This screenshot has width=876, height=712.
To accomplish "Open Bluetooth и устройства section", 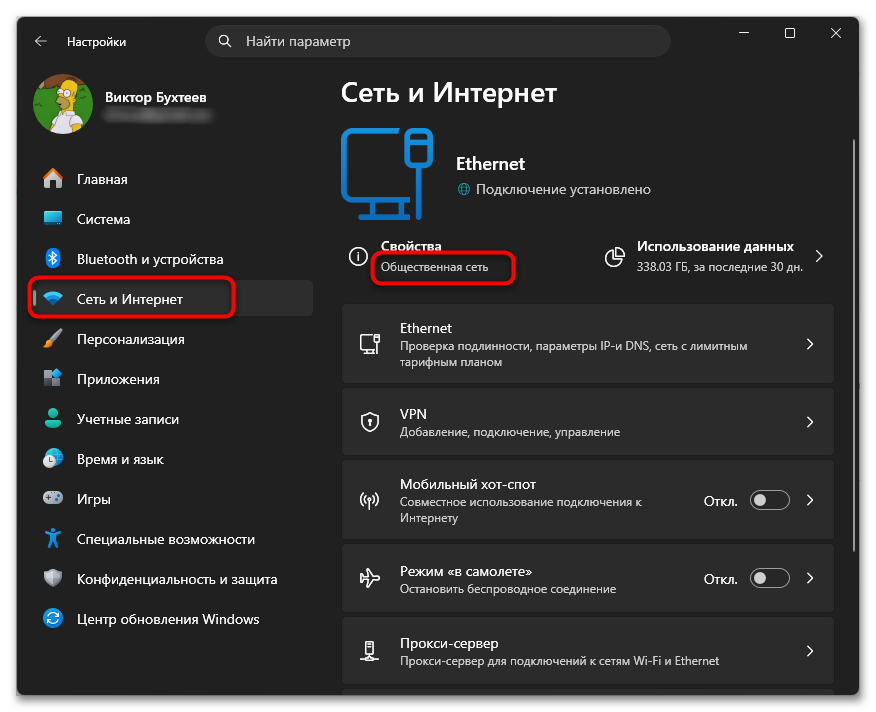I will [x=172, y=259].
